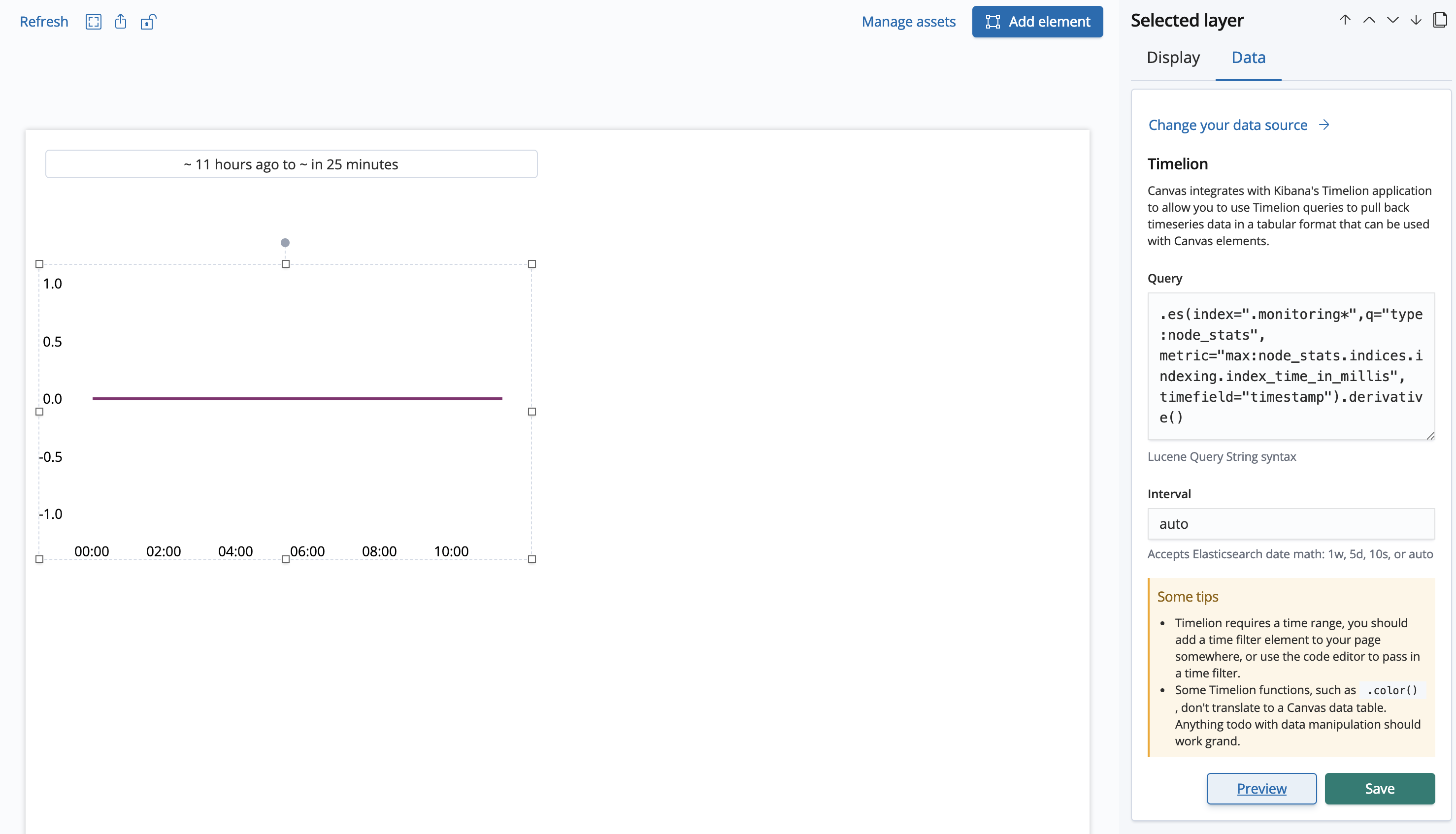Bring the element to the front
The image size is (1456, 834).
[x=1344, y=20]
